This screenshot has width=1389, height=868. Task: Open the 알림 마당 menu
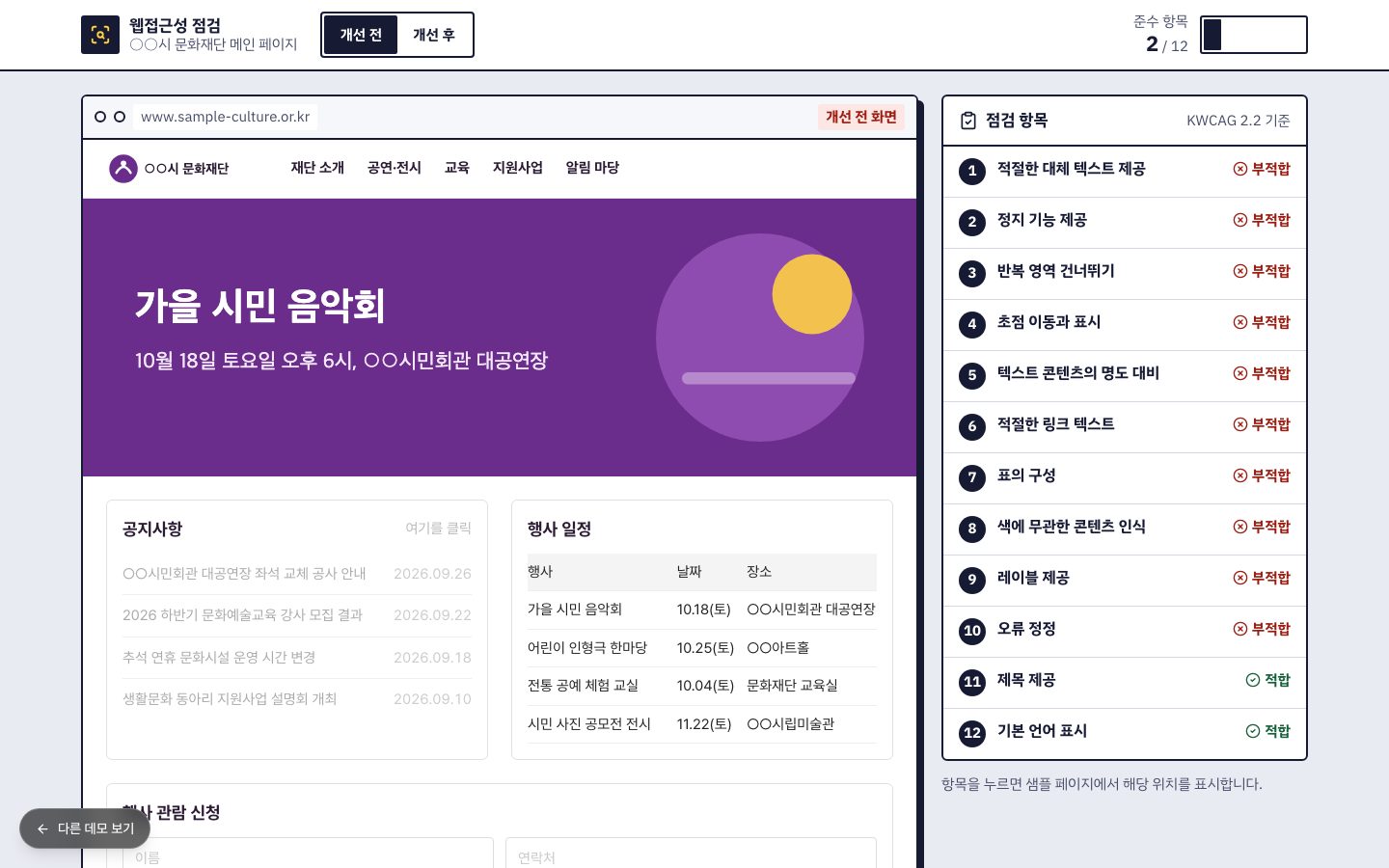[592, 168]
